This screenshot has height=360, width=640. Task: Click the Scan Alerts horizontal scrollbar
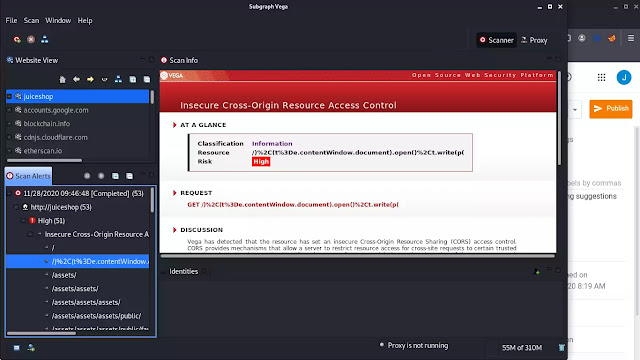point(41,333)
